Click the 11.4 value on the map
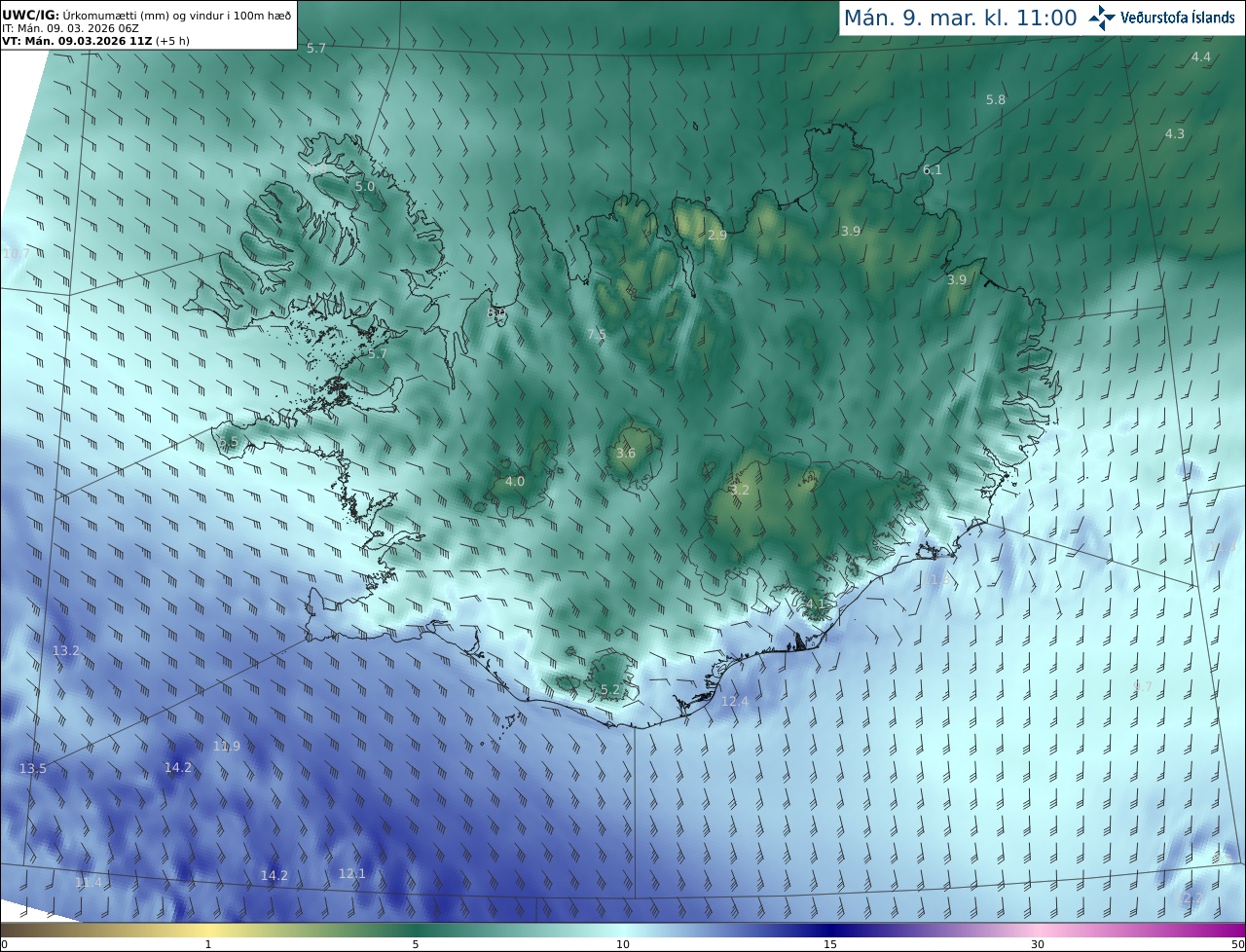This screenshot has width=1246, height=952. (x=89, y=883)
